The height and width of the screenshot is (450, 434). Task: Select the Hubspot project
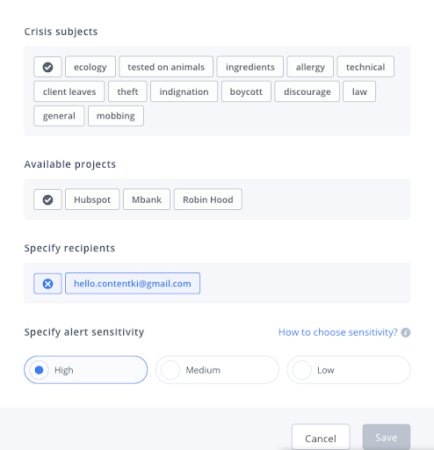click(92, 200)
